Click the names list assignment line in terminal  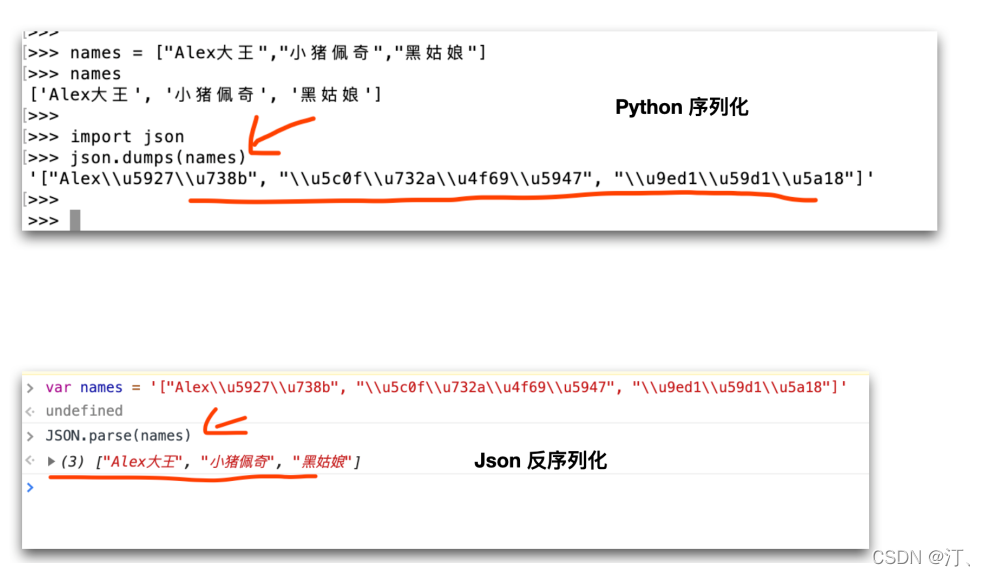point(256,53)
